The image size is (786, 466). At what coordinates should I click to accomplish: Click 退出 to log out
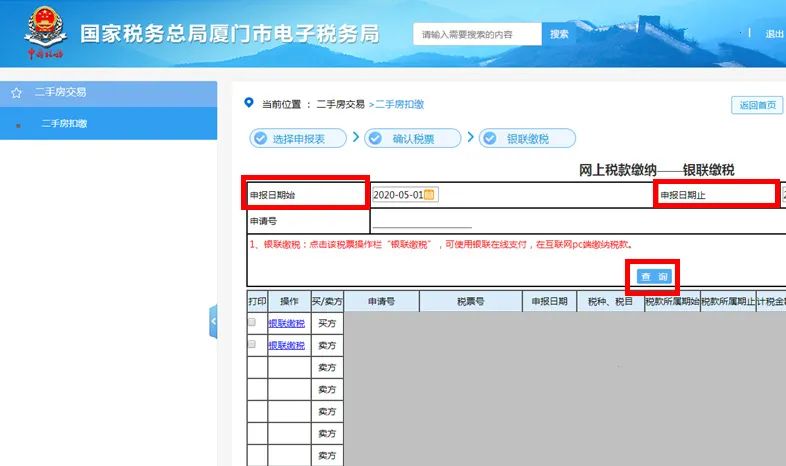[774, 34]
